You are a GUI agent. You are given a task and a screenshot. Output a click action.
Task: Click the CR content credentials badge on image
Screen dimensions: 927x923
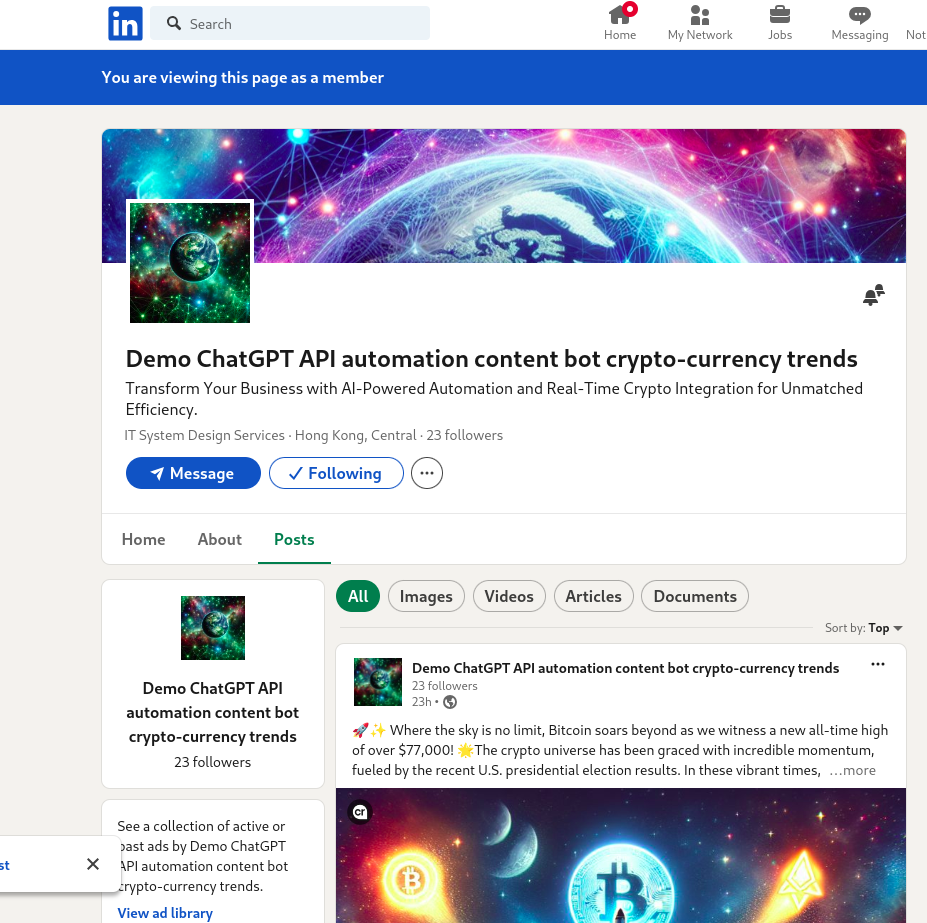361,812
